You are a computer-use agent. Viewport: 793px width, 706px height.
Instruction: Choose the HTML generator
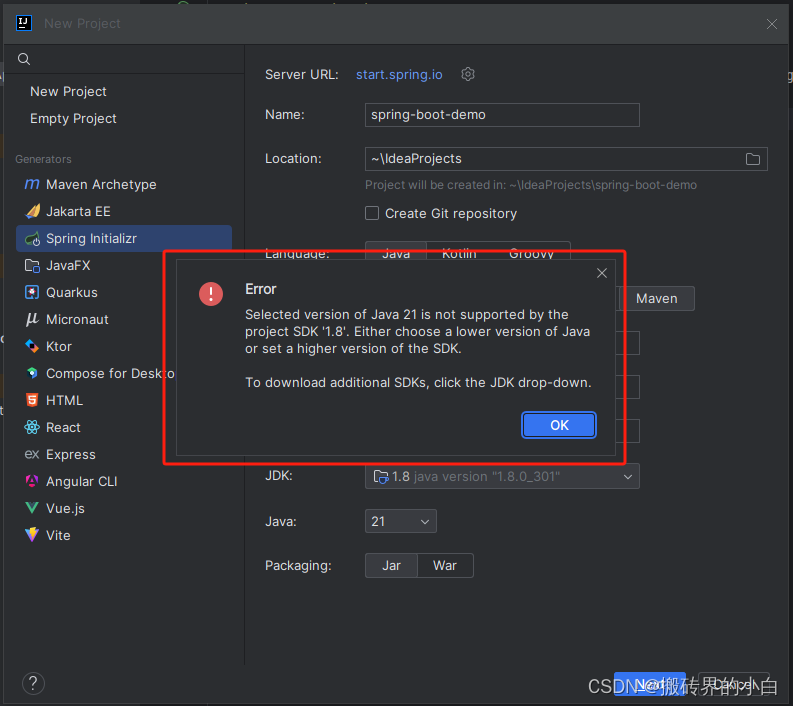tap(64, 401)
